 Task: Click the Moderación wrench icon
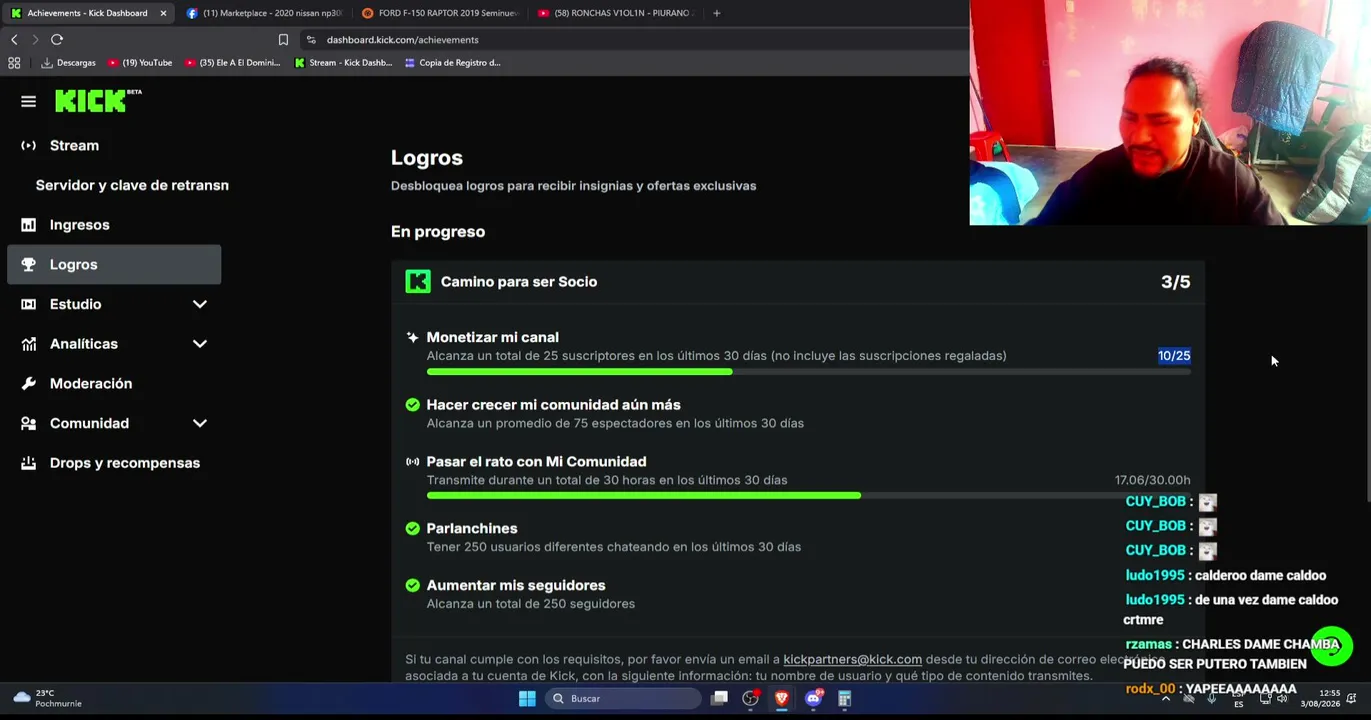28,384
